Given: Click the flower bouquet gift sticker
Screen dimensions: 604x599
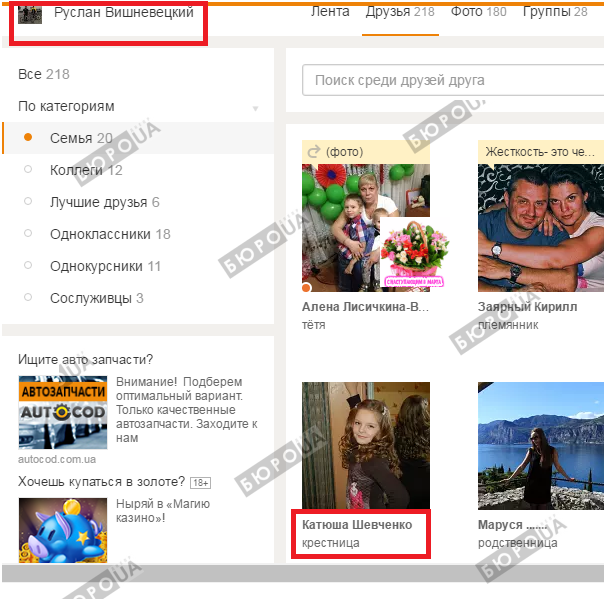Looking at the screenshot, I should pyautogui.click(x=414, y=252).
